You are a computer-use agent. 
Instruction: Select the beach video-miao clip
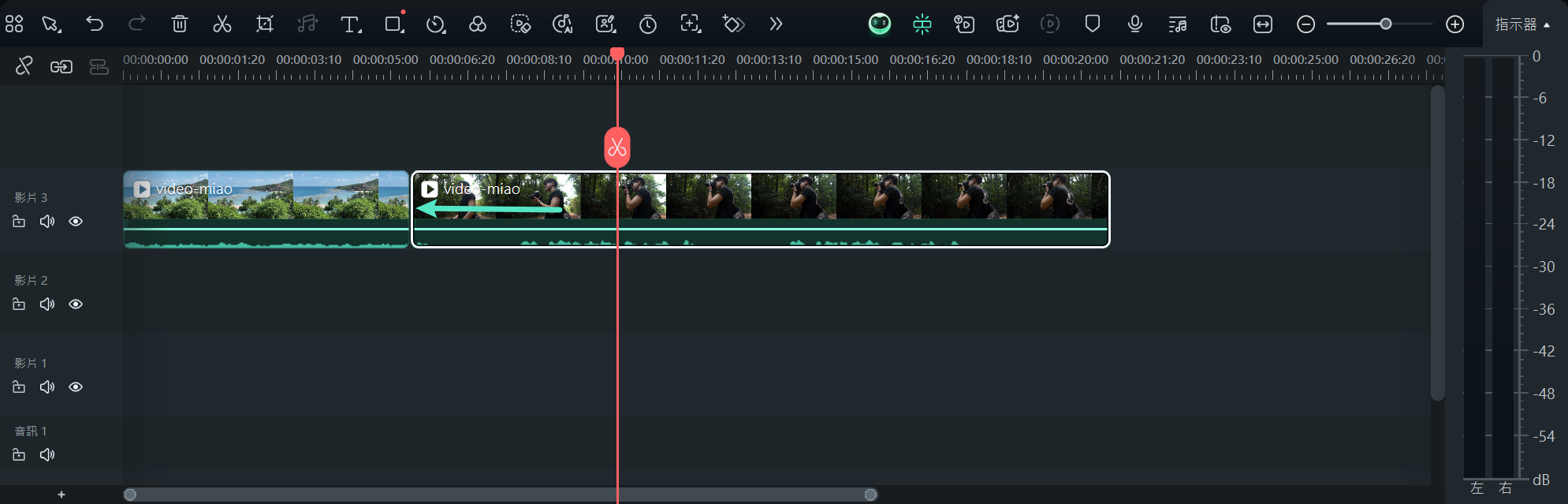pyautogui.click(x=266, y=209)
